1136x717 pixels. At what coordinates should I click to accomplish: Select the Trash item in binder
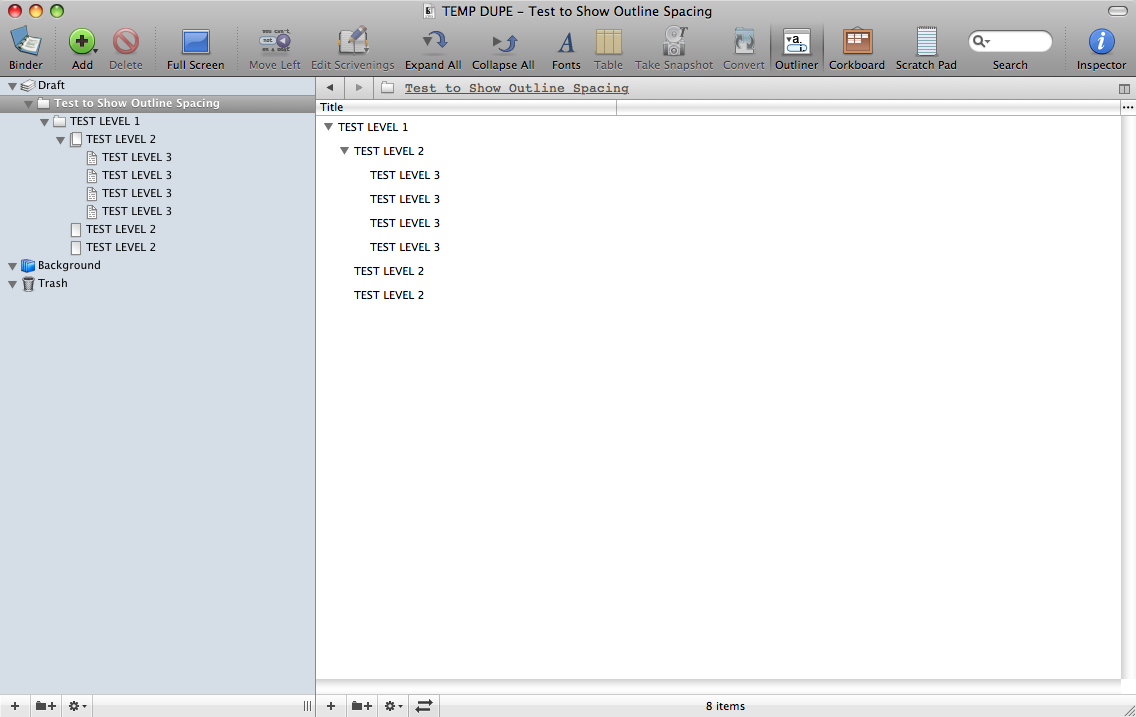click(52, 284)
